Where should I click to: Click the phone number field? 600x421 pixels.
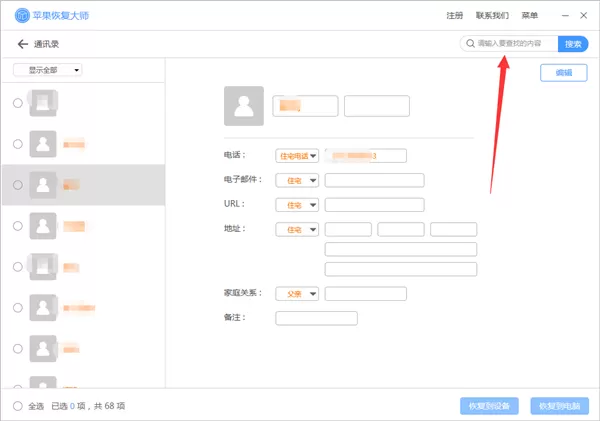pos(365,156)
